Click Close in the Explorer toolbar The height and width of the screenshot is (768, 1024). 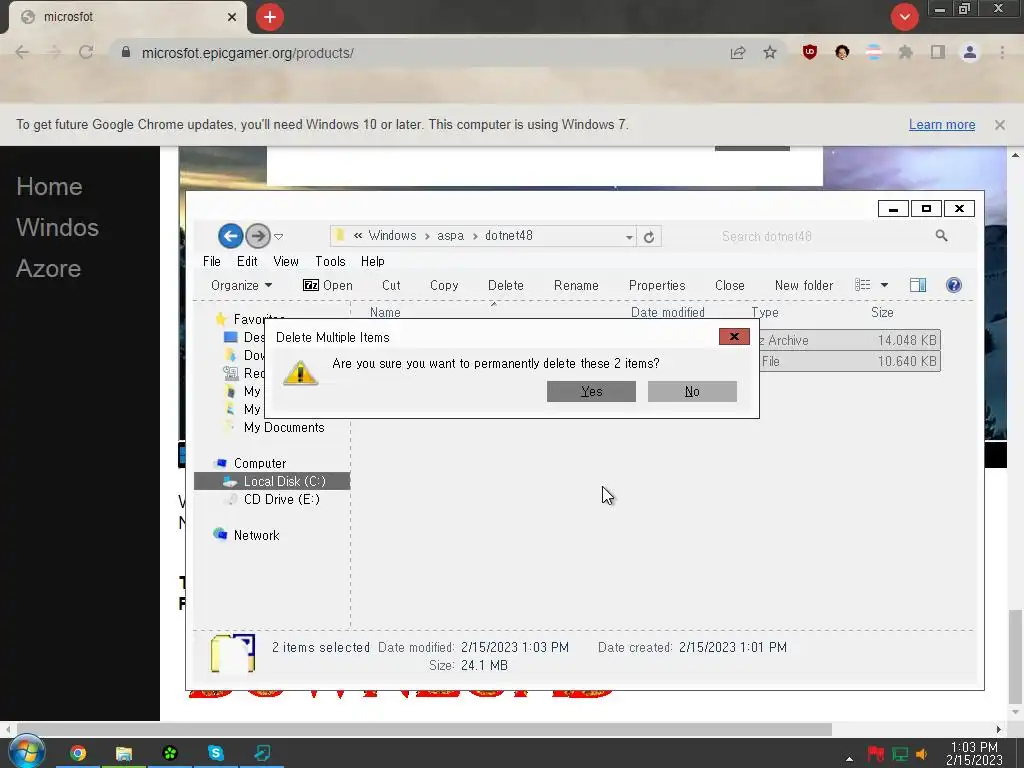pyautogui.click(x=729, y=285)
